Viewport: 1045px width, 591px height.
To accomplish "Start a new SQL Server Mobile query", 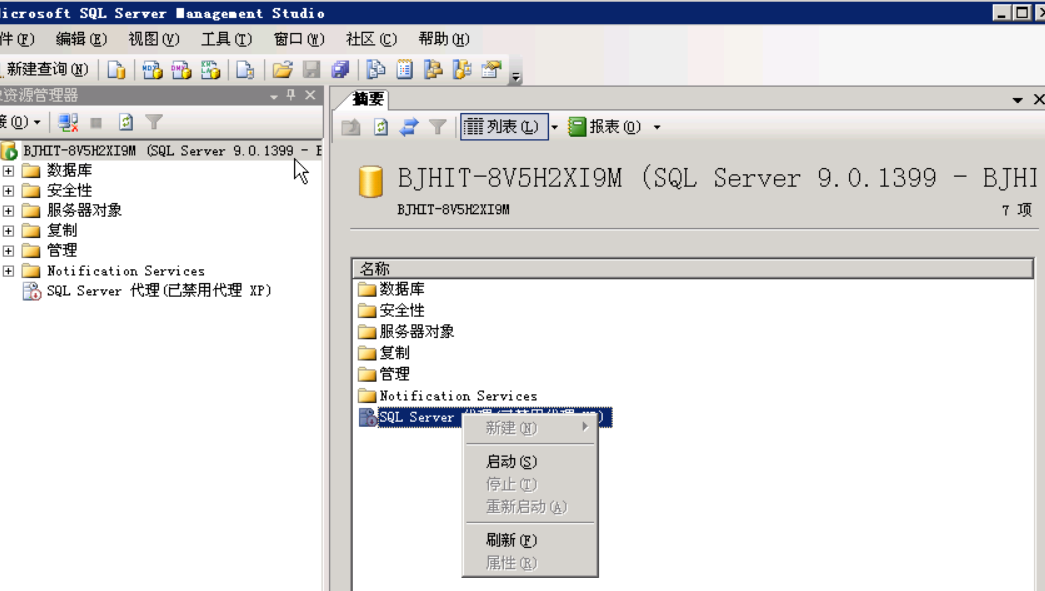I will click(245, 69).
